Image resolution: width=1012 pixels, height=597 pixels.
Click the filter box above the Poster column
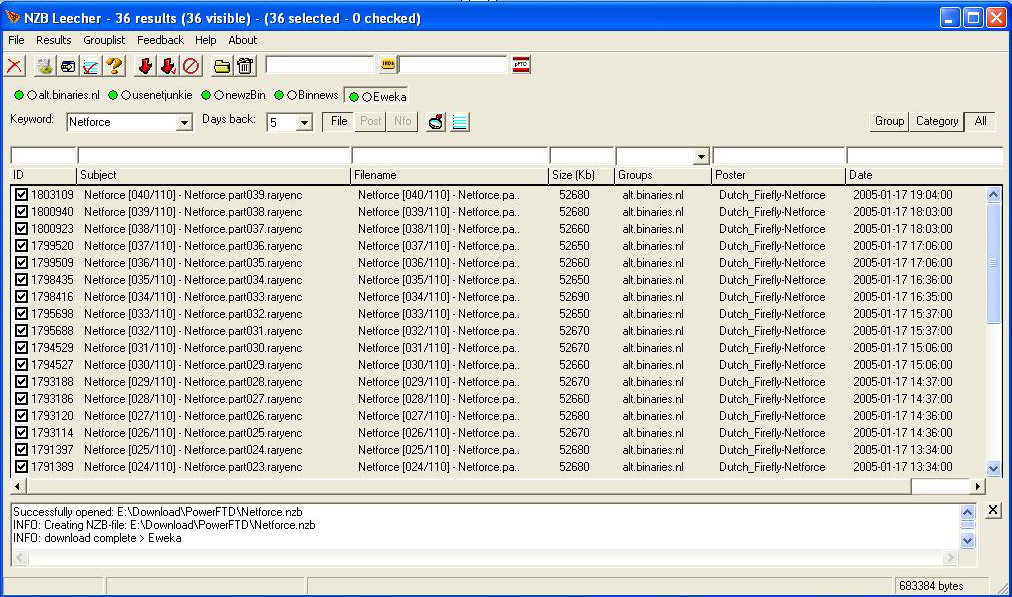point(778,156)
